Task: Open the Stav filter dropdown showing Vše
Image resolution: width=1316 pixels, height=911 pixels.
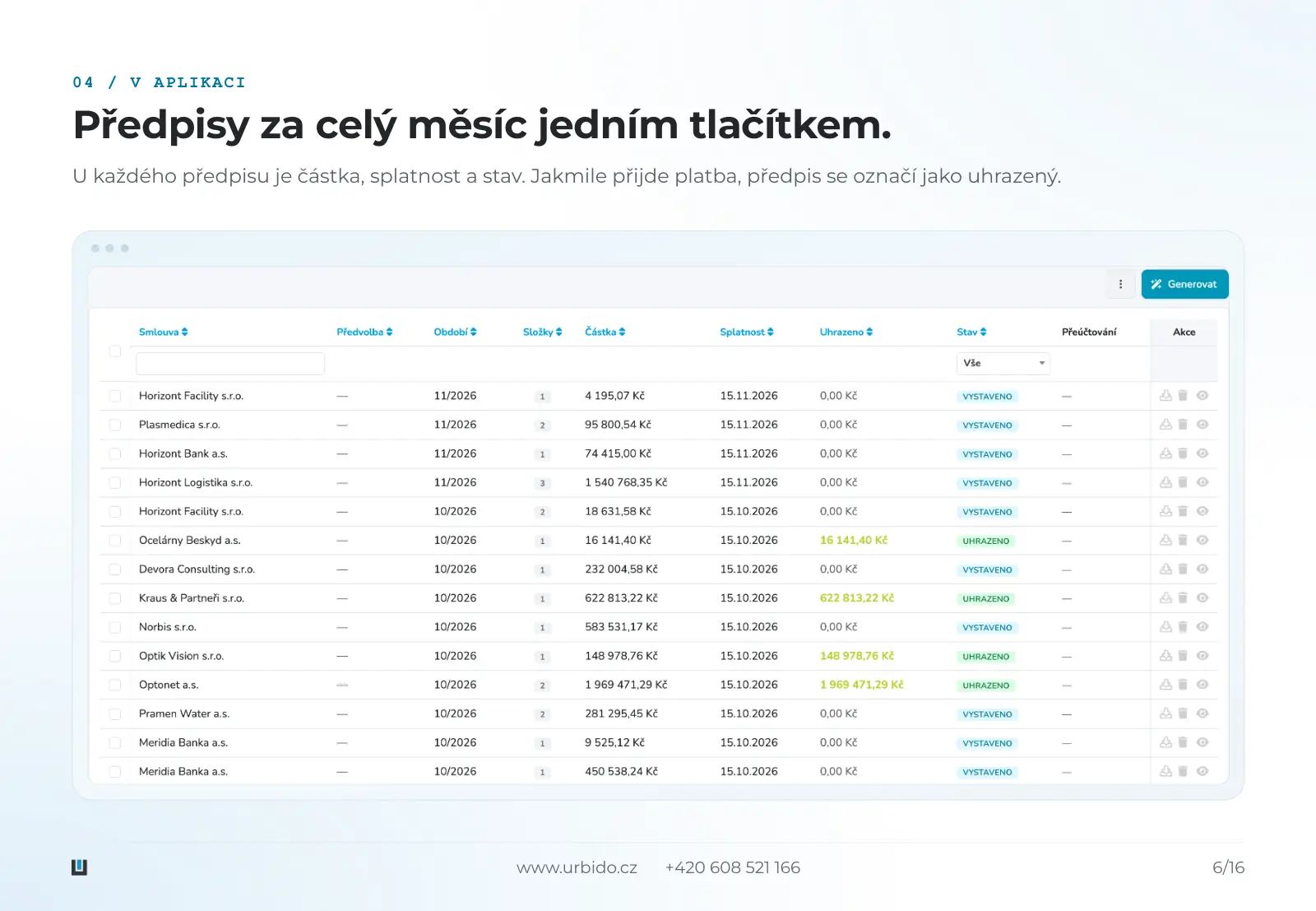Action: click(1003, 363)
